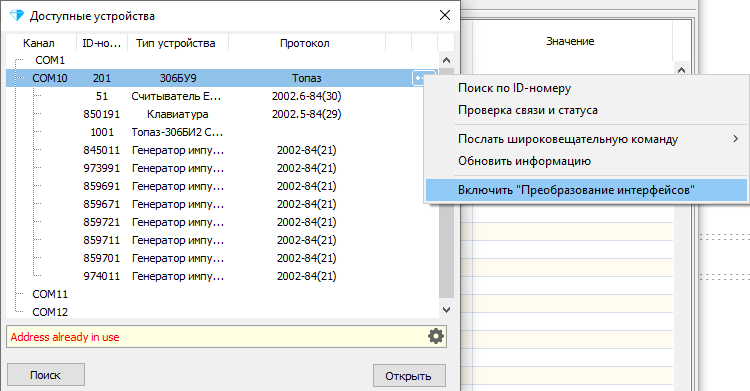Enable 'Преобразование интерфейсов' option
The height and width of the screenshot is (391, 750).
(x=586, y=190)
